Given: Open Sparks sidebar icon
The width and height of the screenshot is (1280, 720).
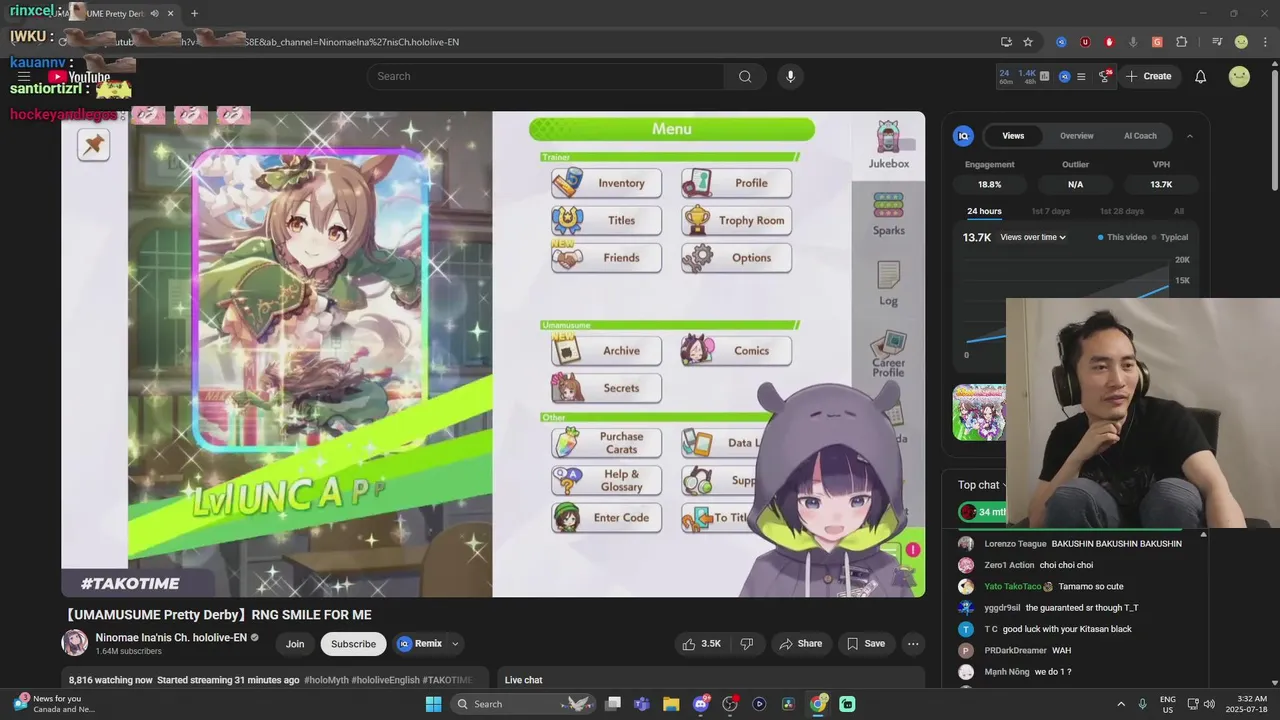Looking at the screenshot, I should coord(888,214).
